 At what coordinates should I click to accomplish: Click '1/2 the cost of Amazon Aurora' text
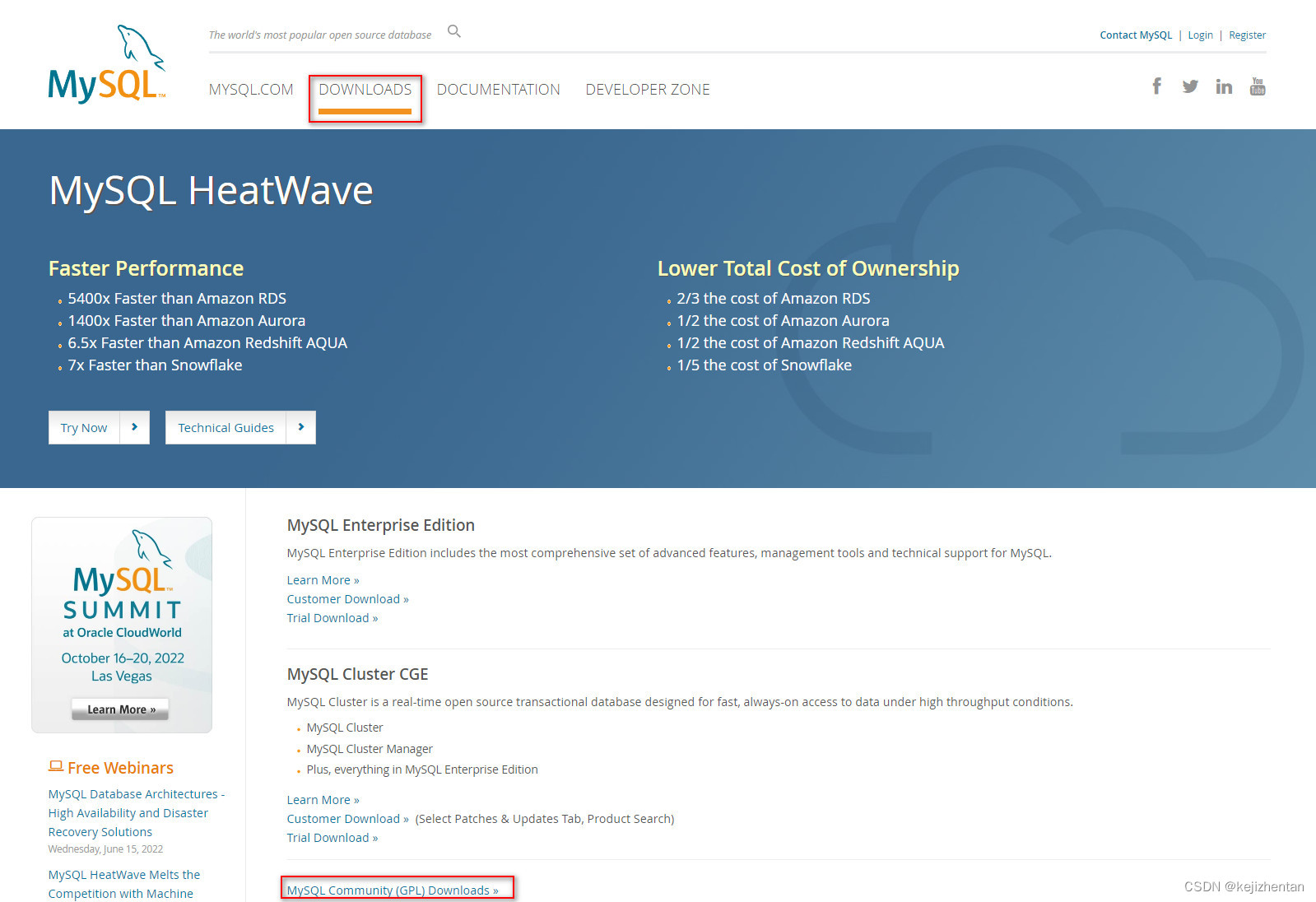pyautogui.click(x=783, y=321)
